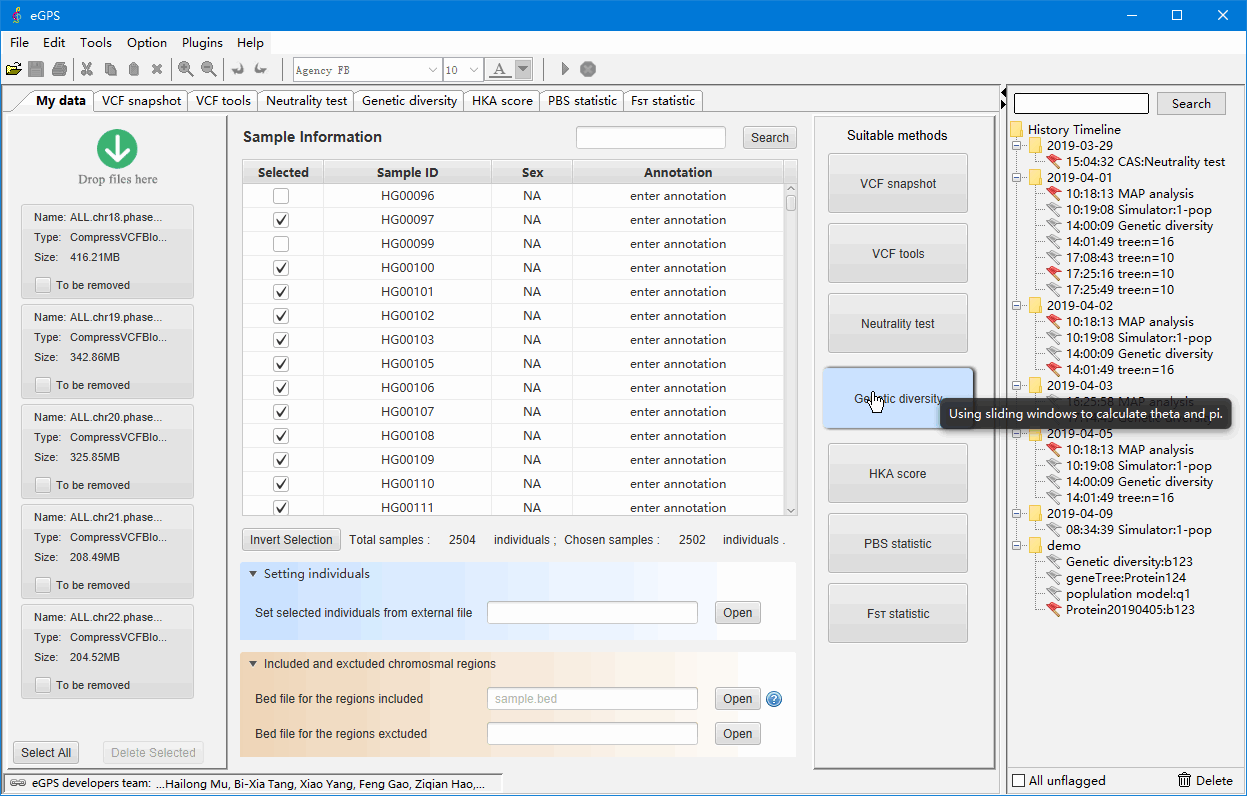Switch to the HKA score tab

pos(502,101)
